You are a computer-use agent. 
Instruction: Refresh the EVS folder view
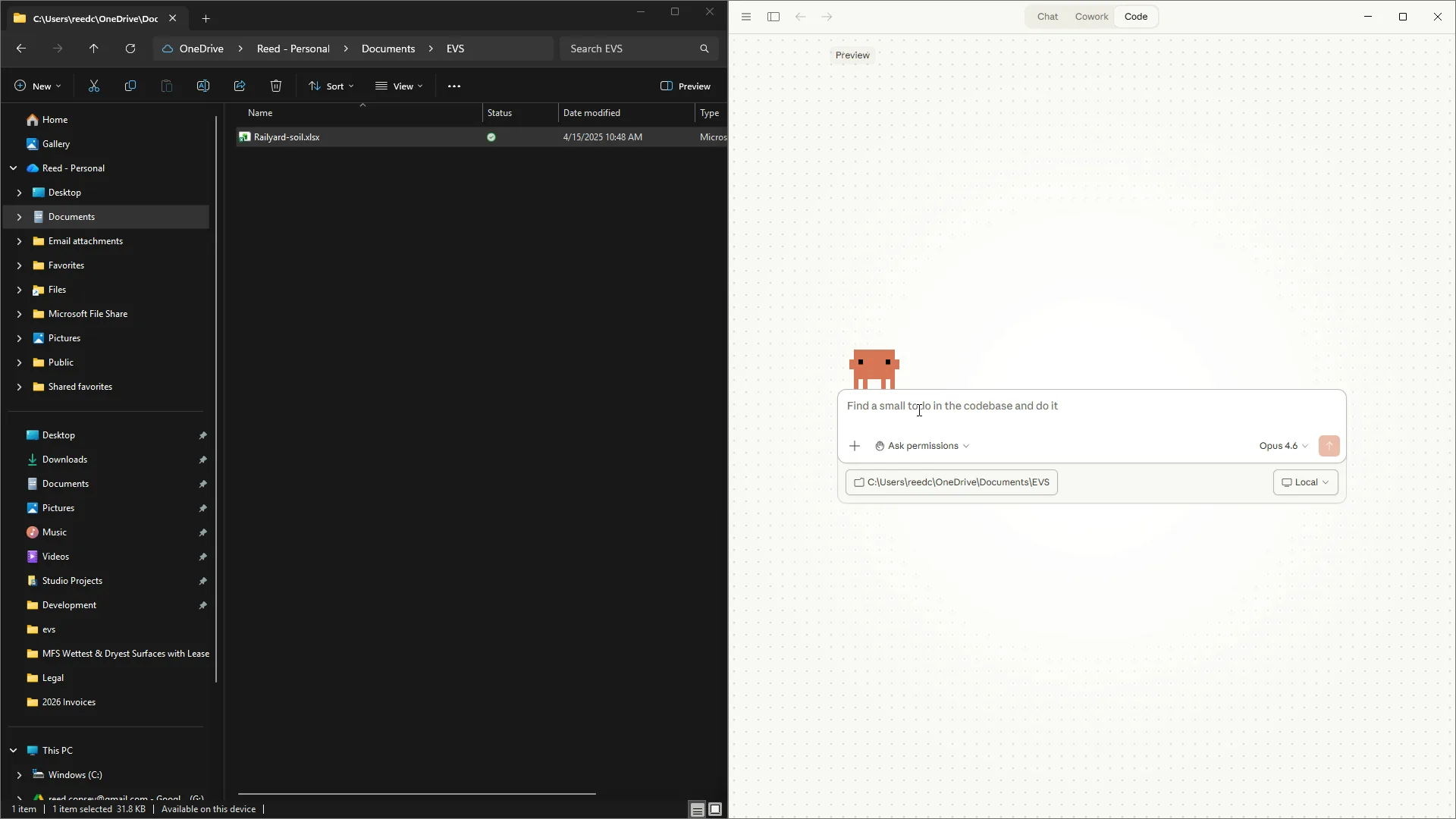coord(130,49)
